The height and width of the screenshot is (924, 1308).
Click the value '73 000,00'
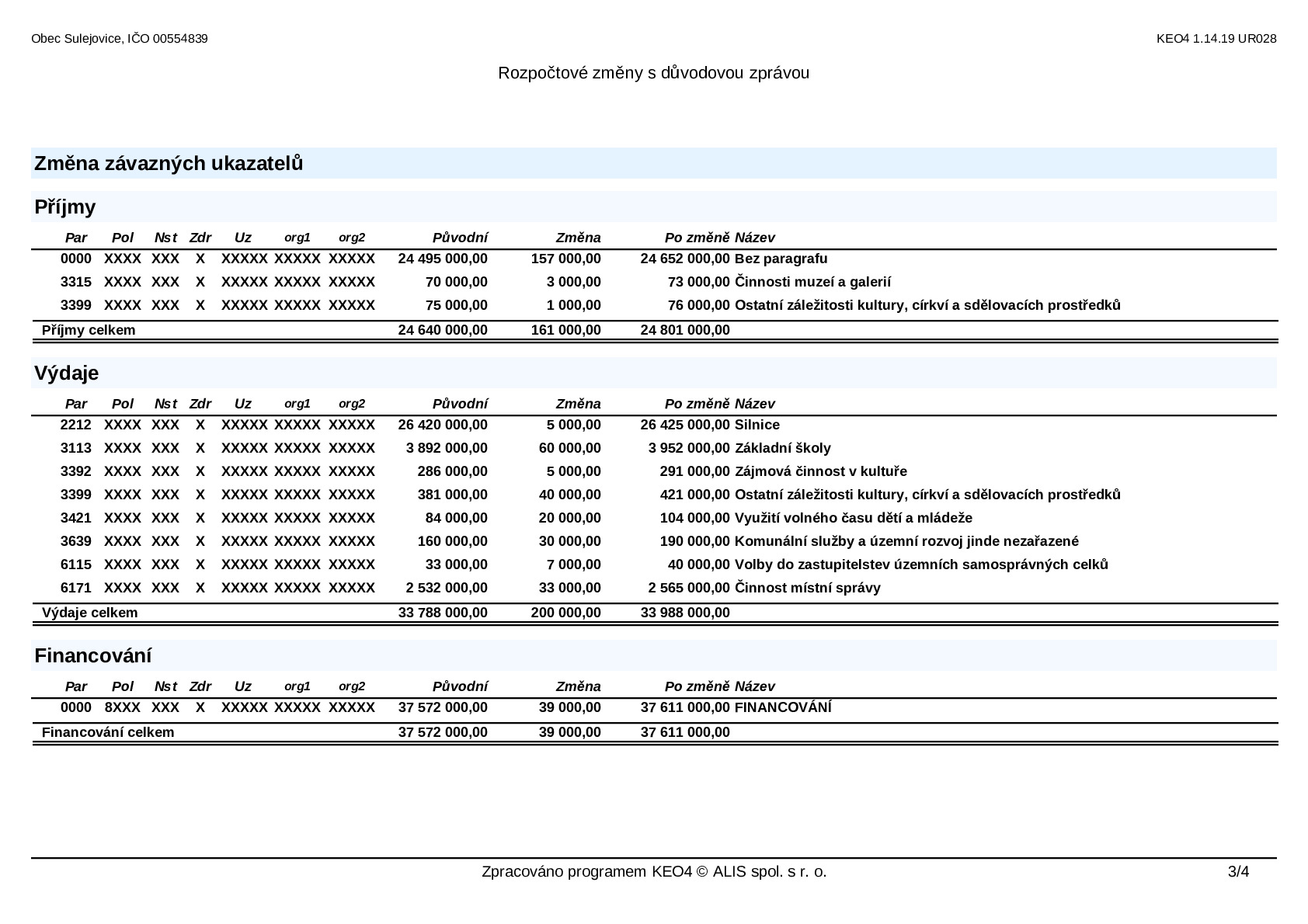[698, 282]
